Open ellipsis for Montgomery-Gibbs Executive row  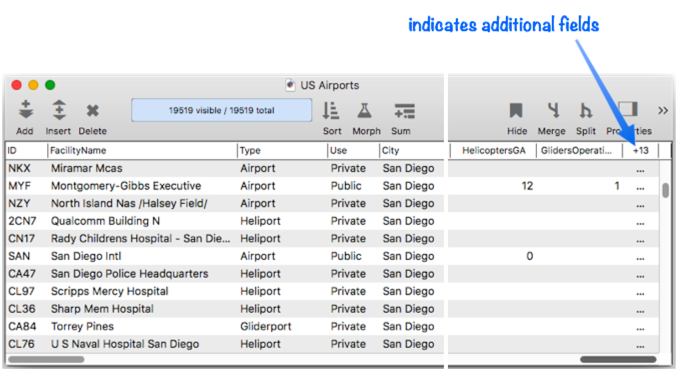click(x=640, y=188)
